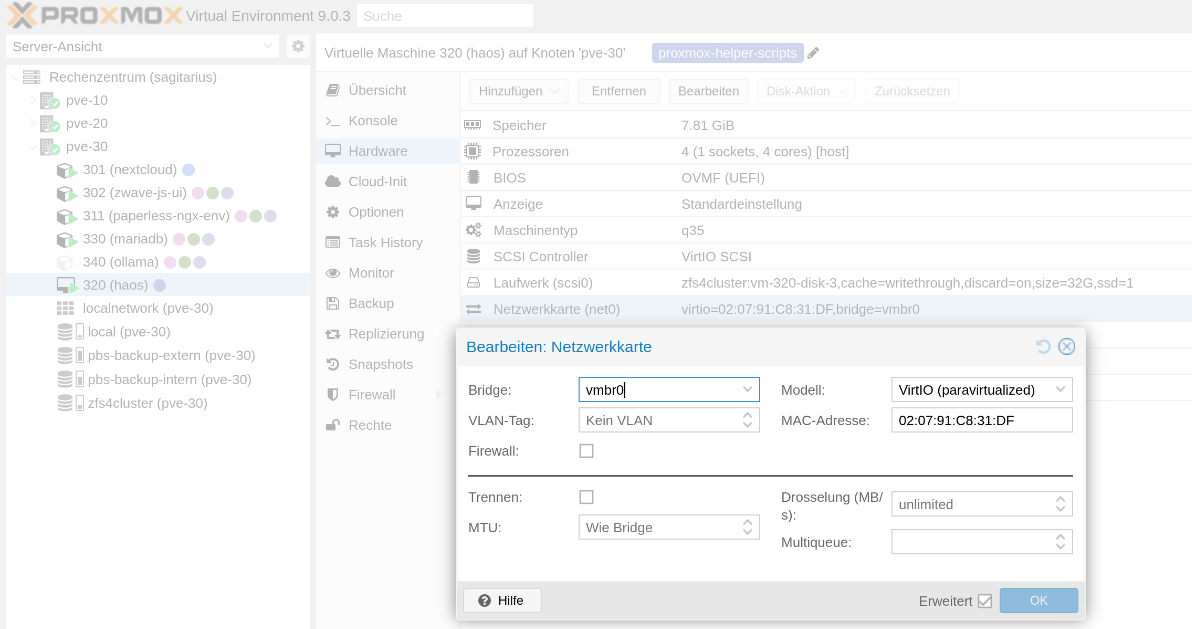Increase the VLAN-Tag spinner value

(x=748, y=415)
